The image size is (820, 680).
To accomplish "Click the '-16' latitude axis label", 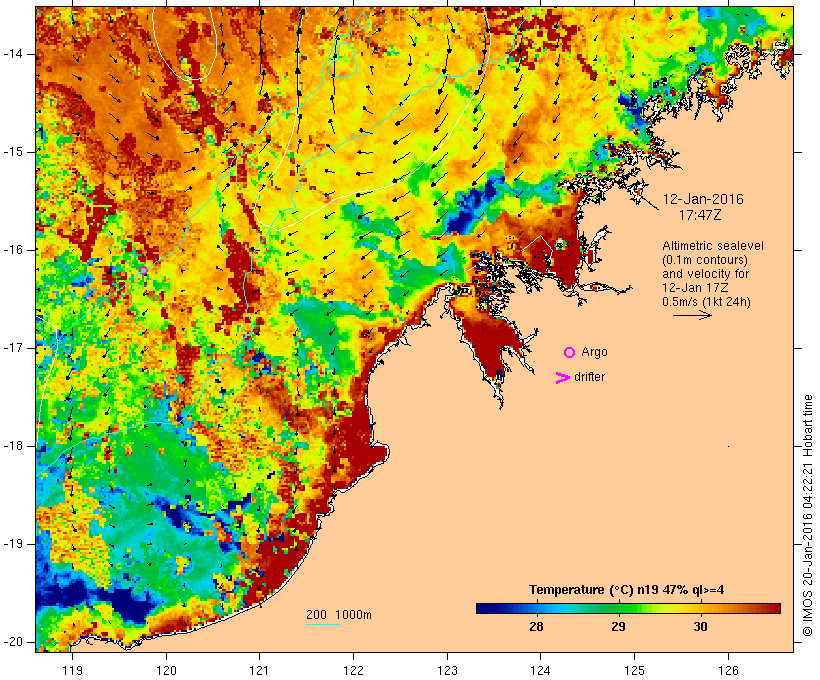I will [x=13, y=250].
